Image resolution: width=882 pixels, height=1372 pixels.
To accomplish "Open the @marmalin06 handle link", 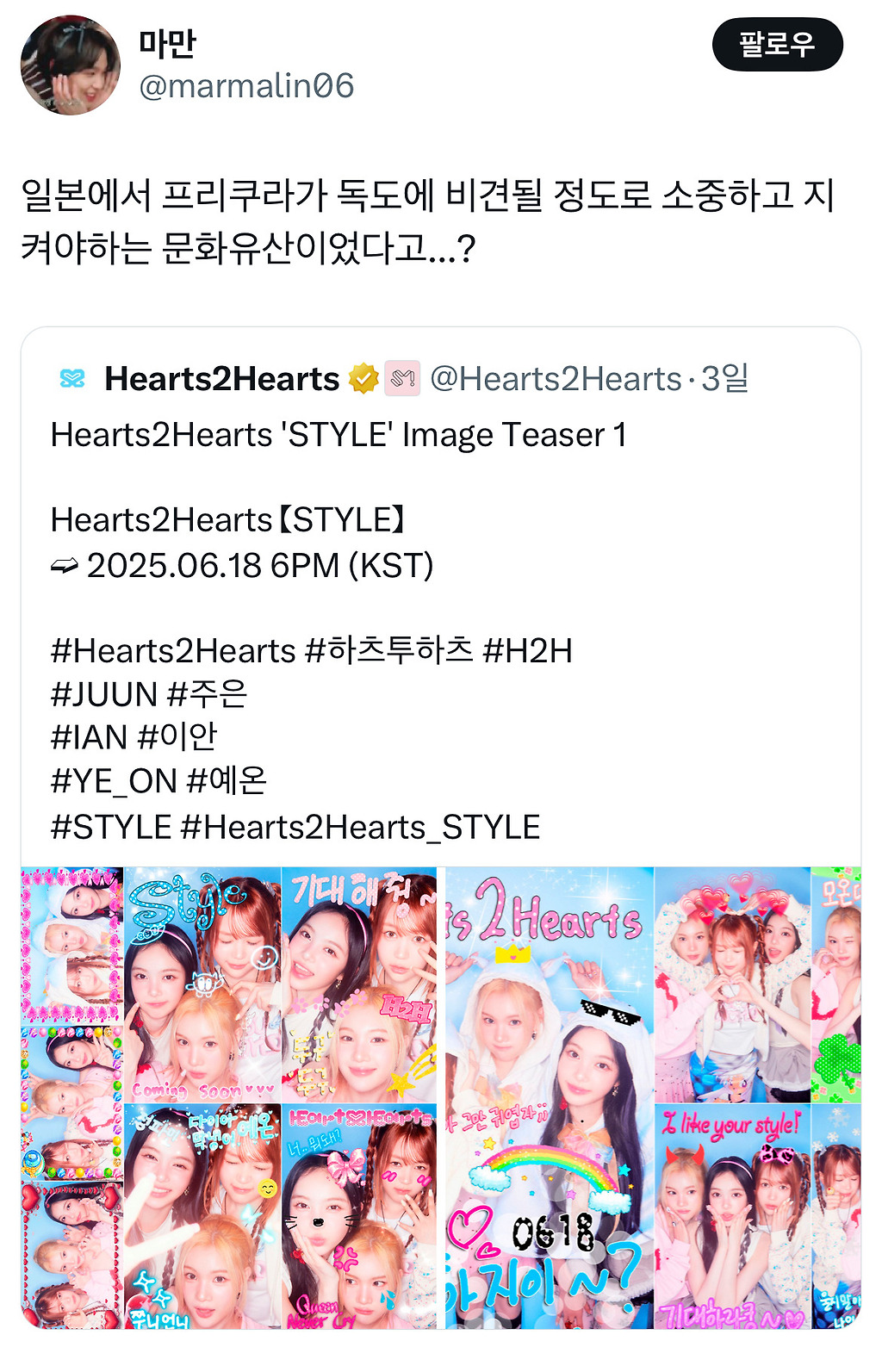I will point(246,86).
